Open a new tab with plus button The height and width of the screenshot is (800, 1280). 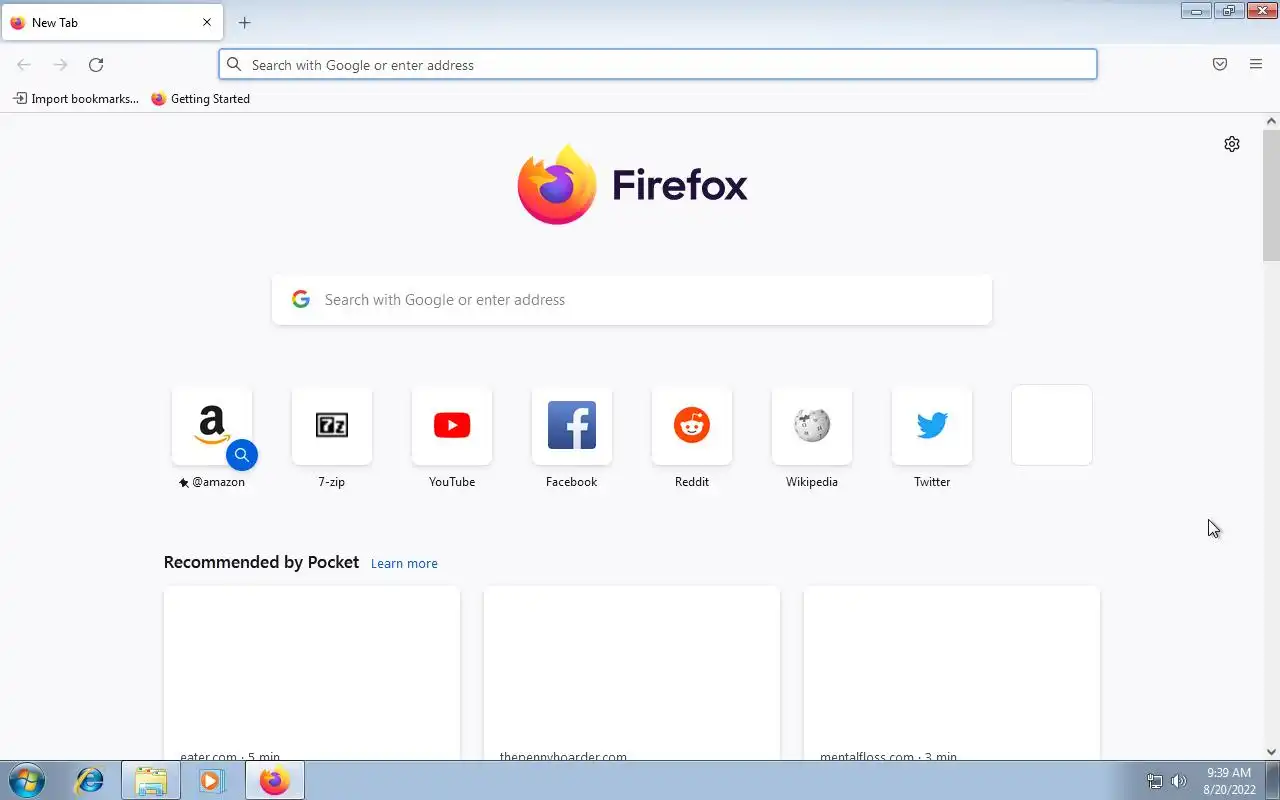click(244, 22)
